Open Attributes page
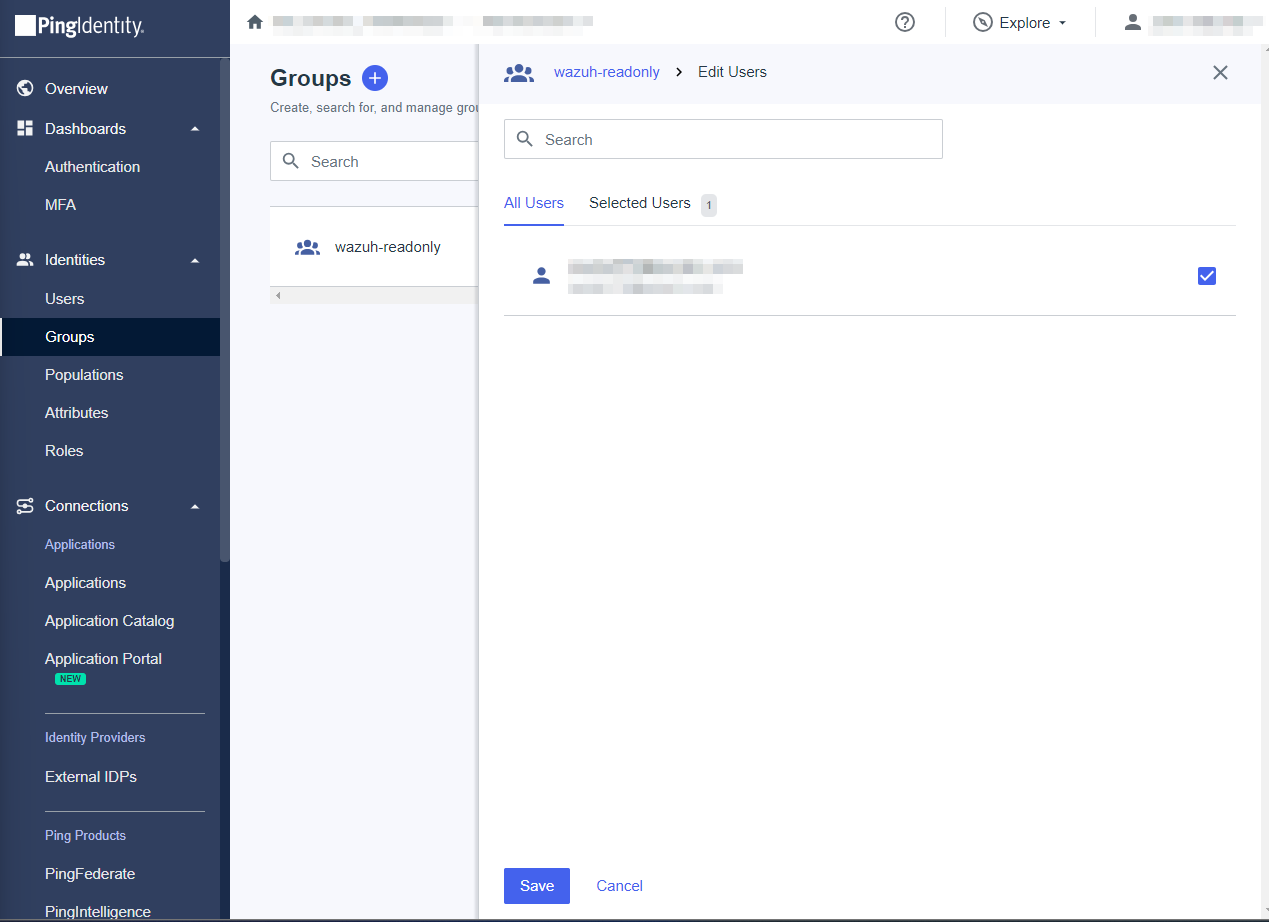Viewport: 1269px width, 922px height. (x=76, y=413)
